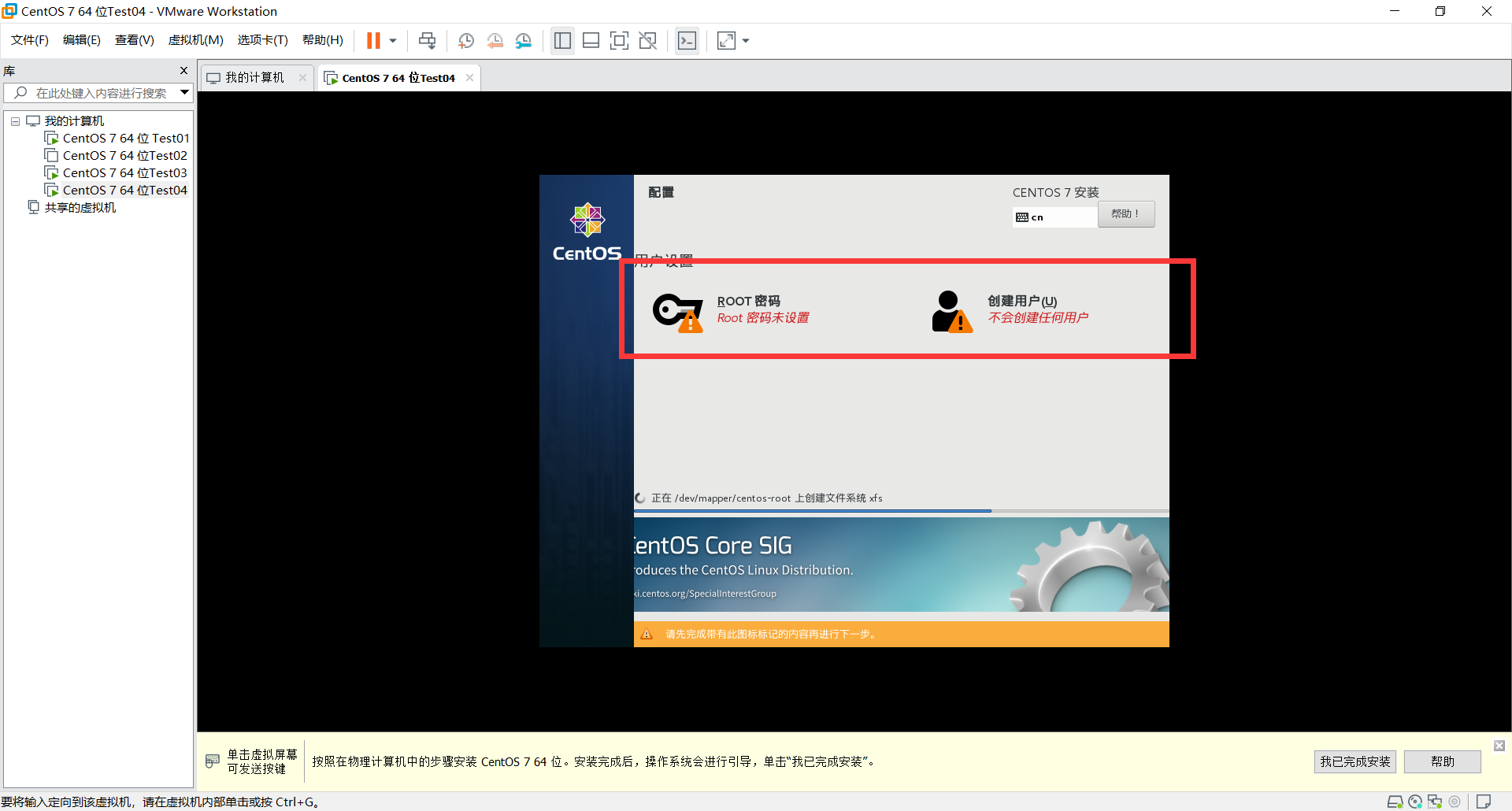The height and width of the screenshot is (811, 1512).
Task: Click the CentOS logo in installer sidebar
Action: [x=587, y=232]
